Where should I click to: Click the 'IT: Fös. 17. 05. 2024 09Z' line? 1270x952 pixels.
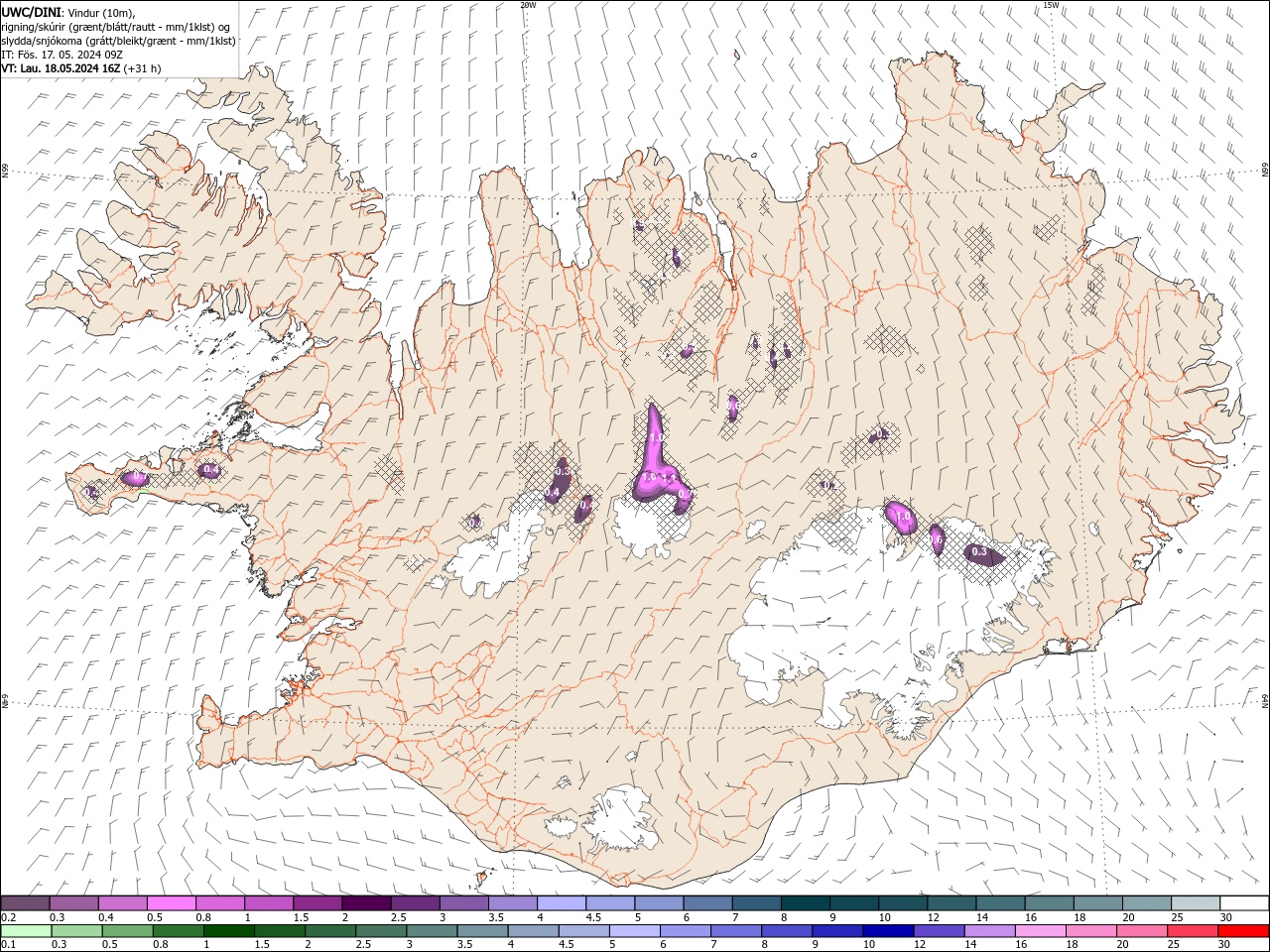coord(62,55)
